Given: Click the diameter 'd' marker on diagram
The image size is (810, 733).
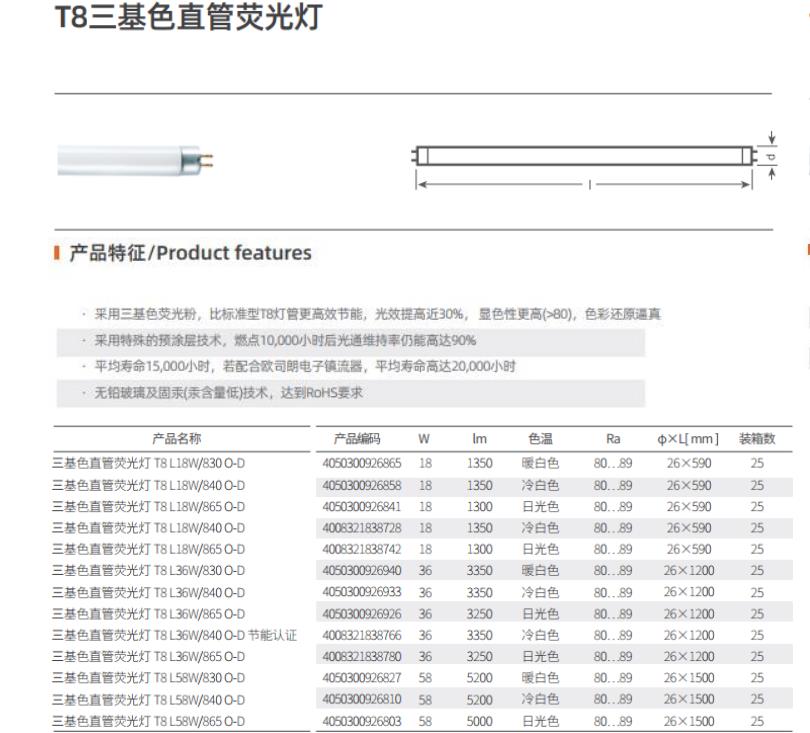Looking at the screenshot, I should click(x=771, y=157).
